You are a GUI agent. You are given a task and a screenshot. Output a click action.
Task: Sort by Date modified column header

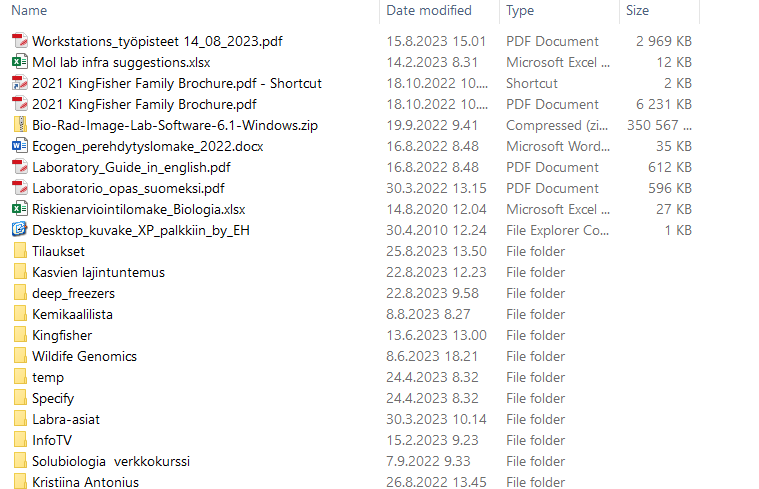click(428, 11)
